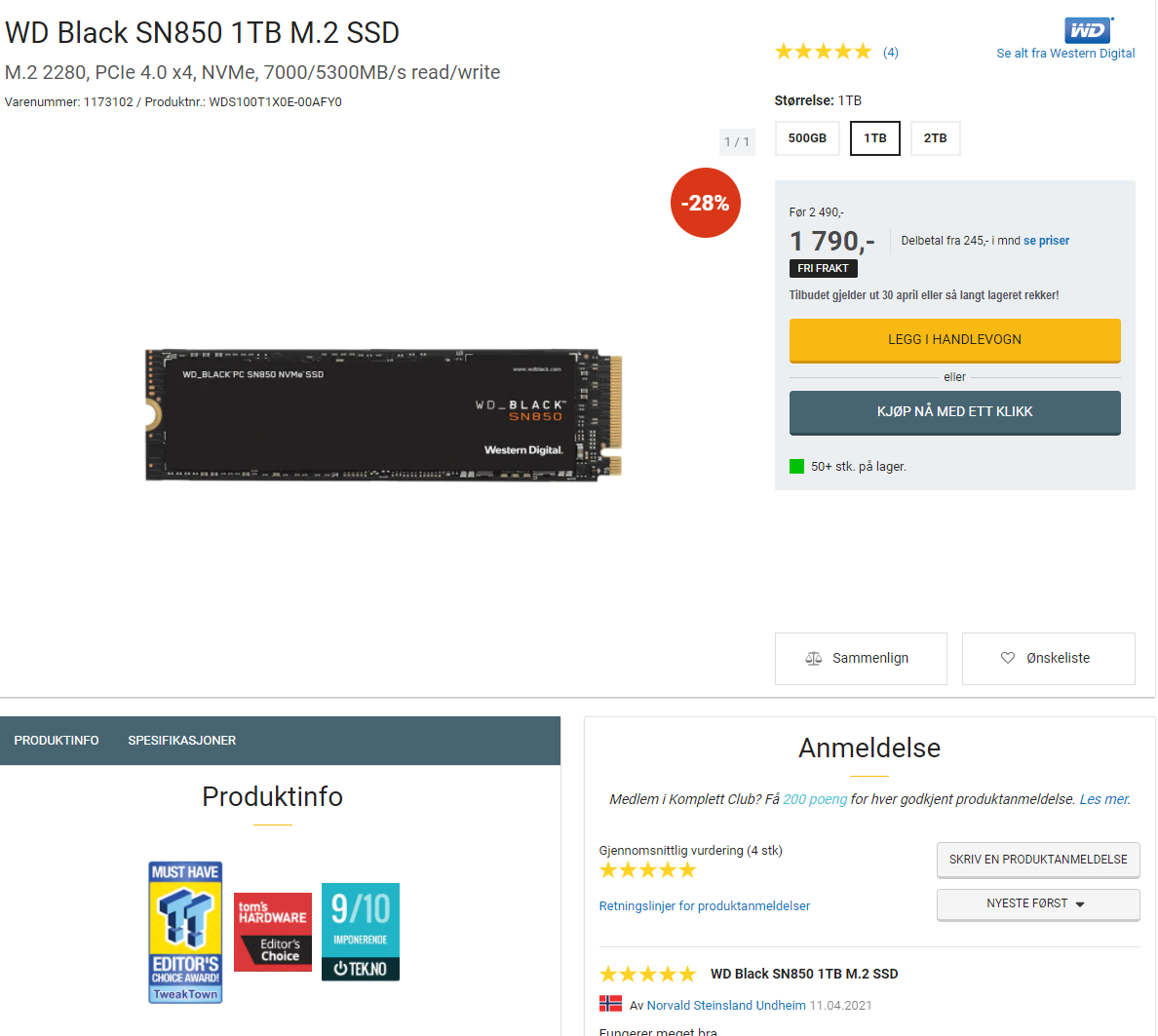The width and height of the screenshot is (1158, 1036).
Task: Click the heart icon in Ønskeliste
Action: pos(1007,657)
